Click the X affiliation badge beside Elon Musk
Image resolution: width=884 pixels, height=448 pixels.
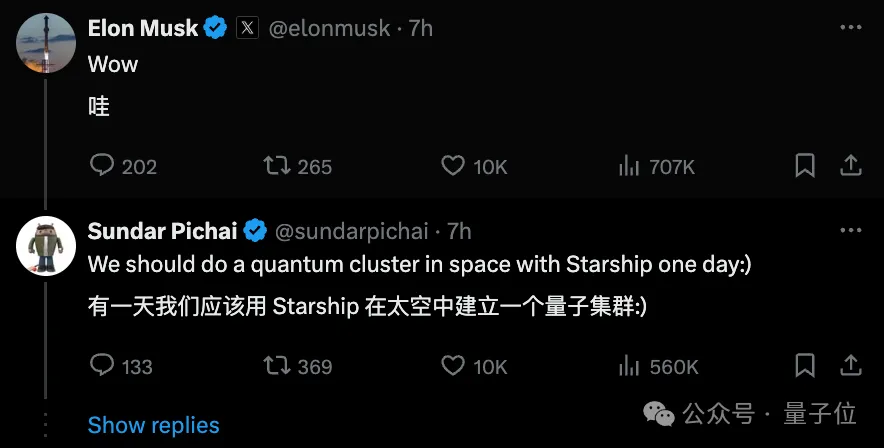(x=247, y=28)
